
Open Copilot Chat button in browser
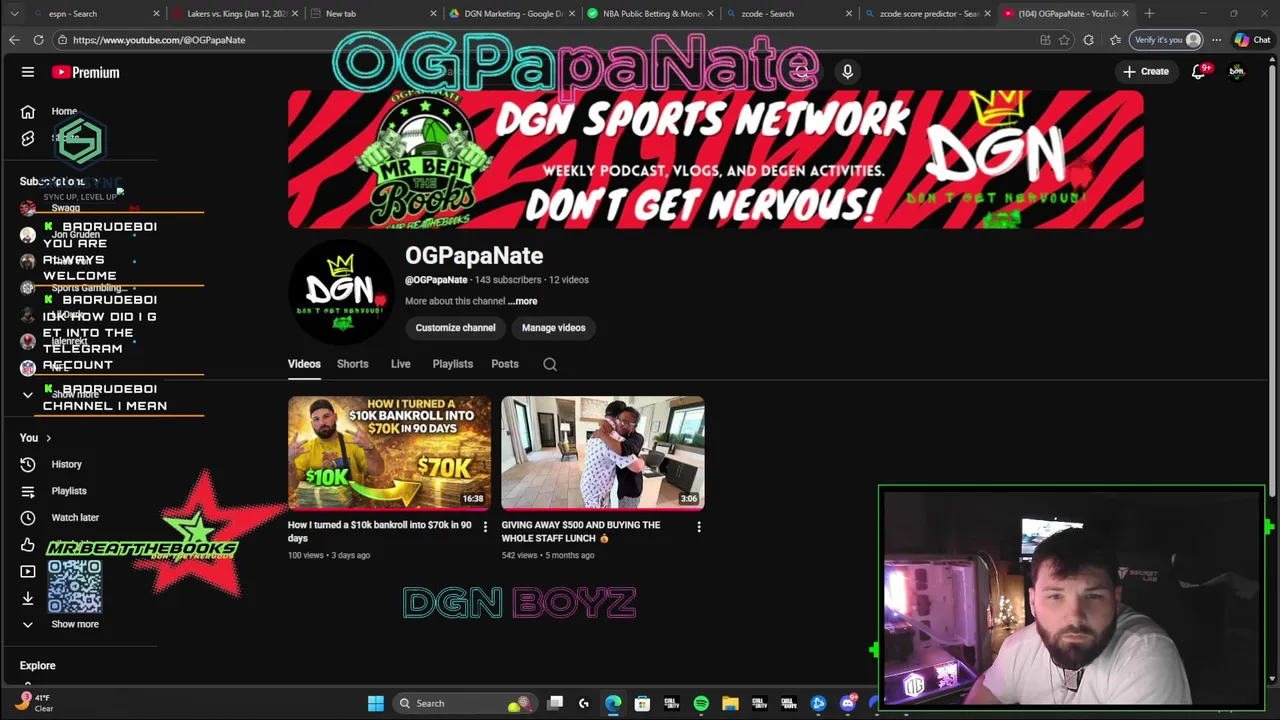(1252, 40)
